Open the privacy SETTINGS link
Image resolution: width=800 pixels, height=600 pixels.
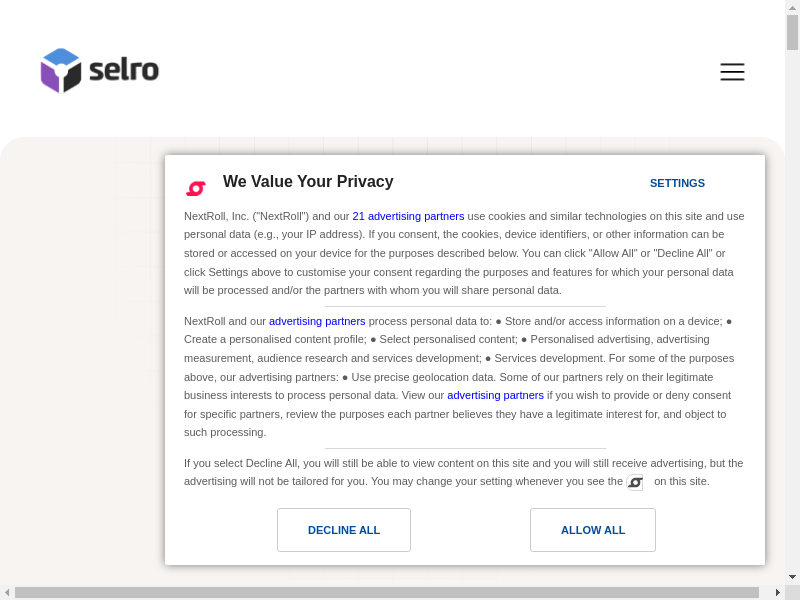point(677,183)
